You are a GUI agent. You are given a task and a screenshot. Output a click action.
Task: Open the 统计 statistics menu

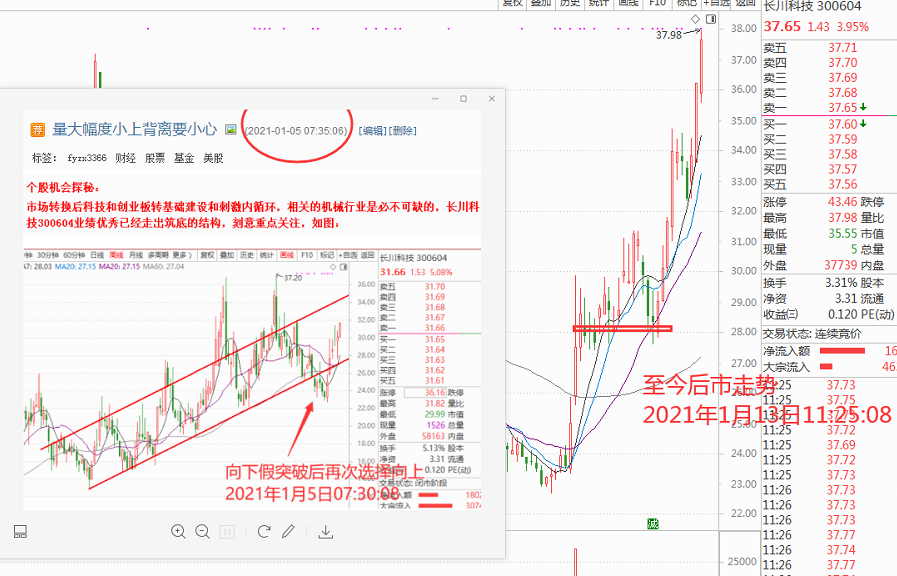(598, 3)
